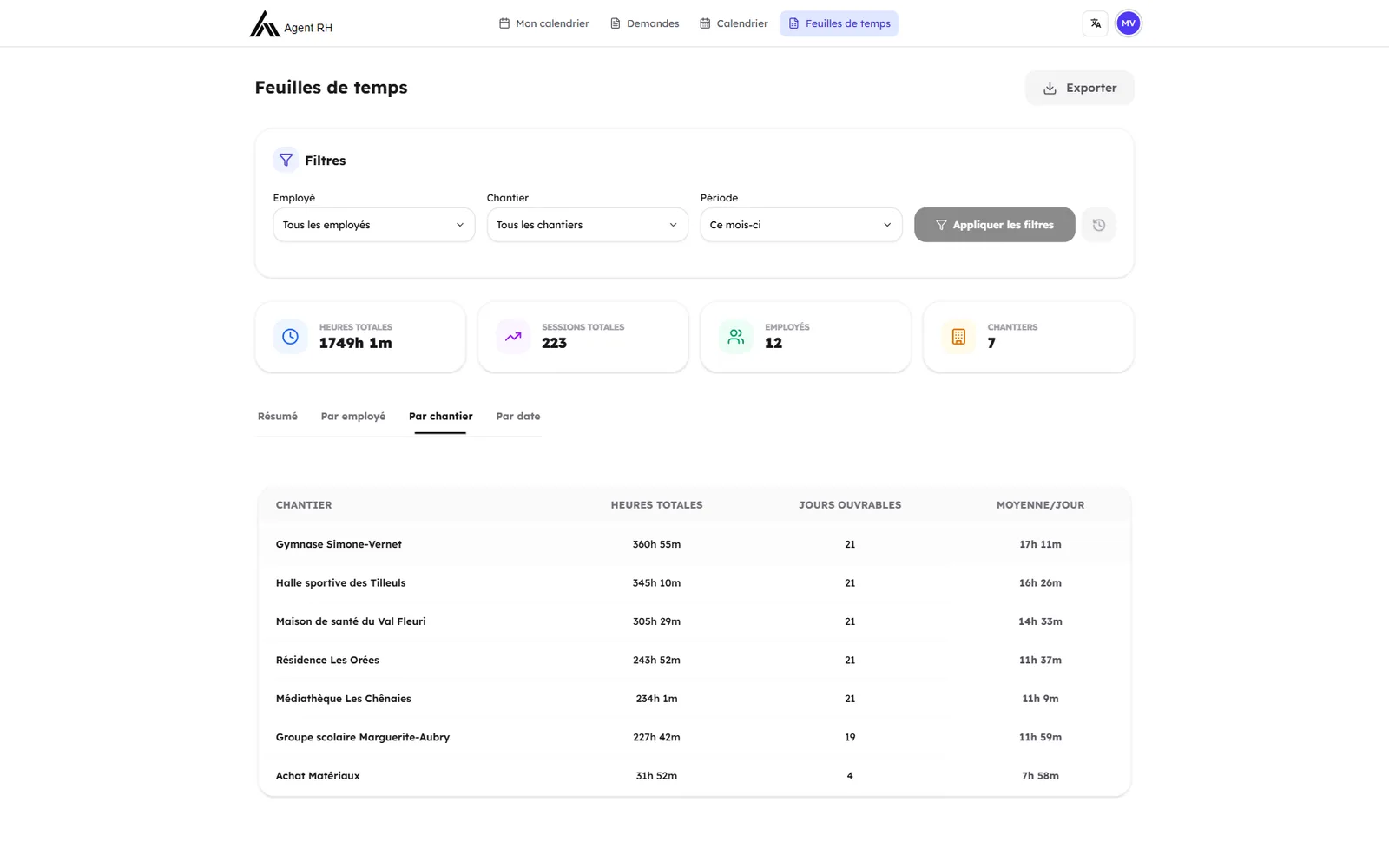Select Médiathèque Les Chênaies
The width and height of the screenshot is (1389, 868).
(x=344, y=699)
